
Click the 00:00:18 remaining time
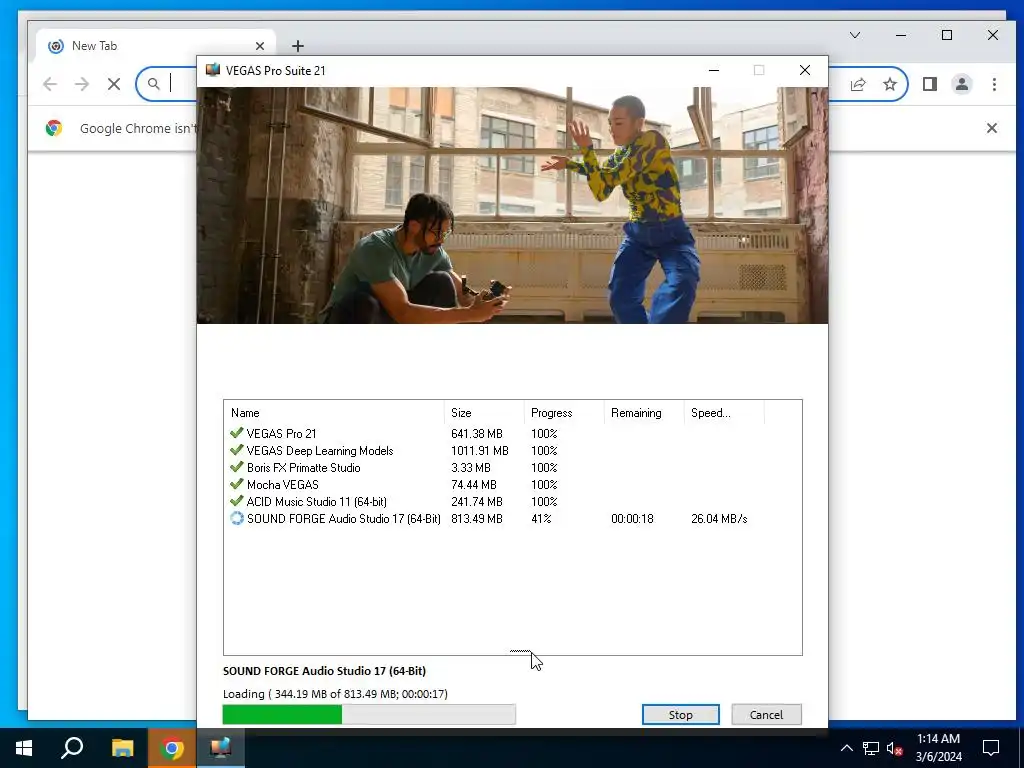(632, 519)
